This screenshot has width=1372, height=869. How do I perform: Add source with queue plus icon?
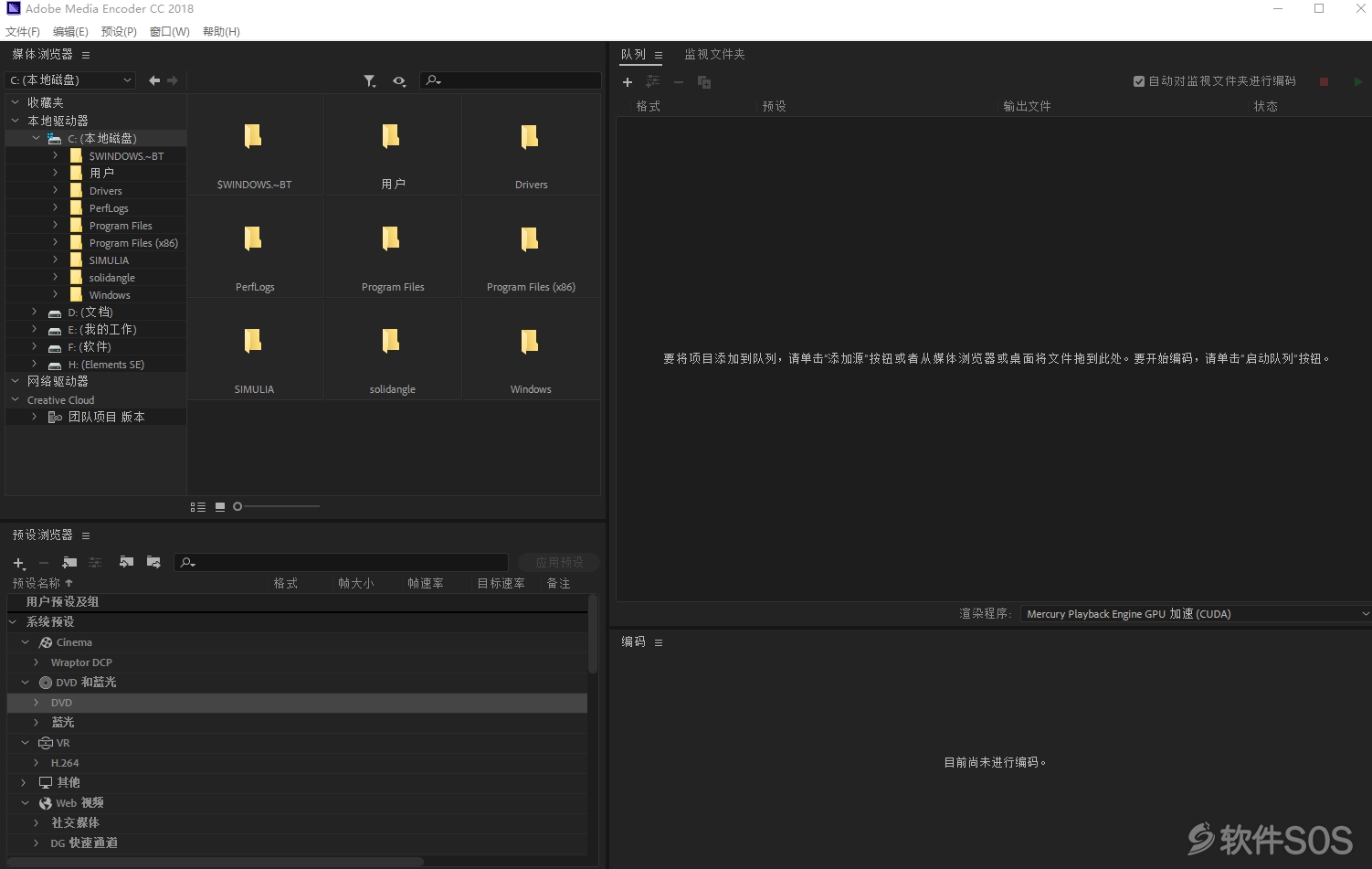pos(628,82)
